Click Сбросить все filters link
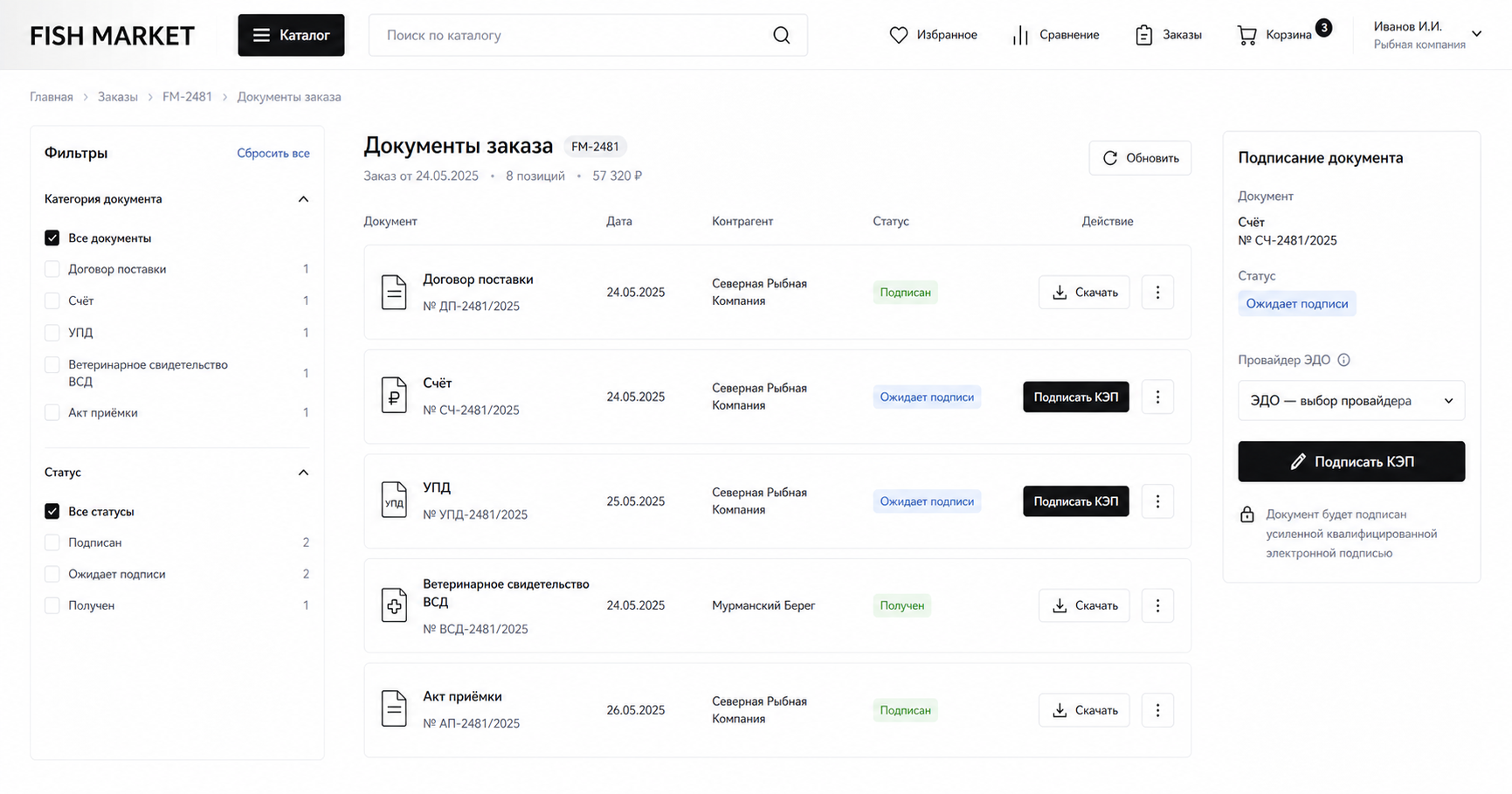Screen dimensions: 1512x794 pos(273,153)
